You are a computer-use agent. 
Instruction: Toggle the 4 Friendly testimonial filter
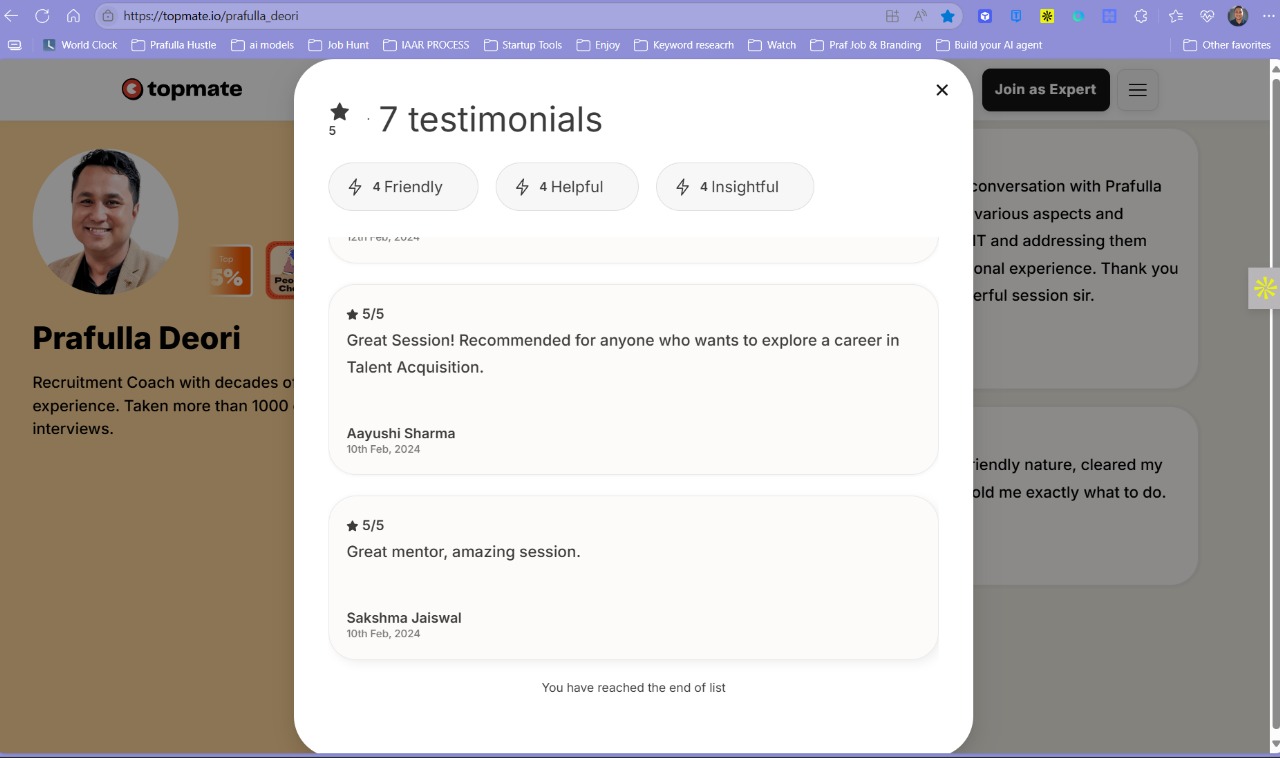pyautogui.click(x=403, y=186)
